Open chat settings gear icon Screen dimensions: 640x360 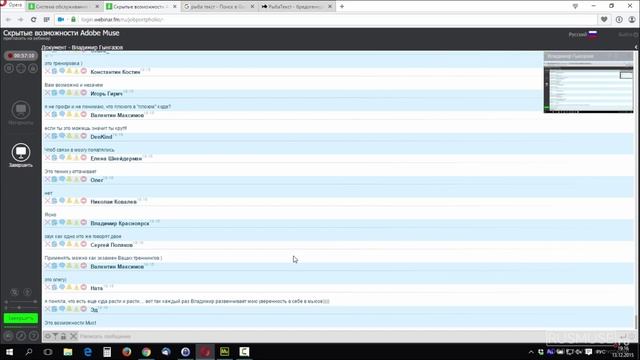click(48, 336)
